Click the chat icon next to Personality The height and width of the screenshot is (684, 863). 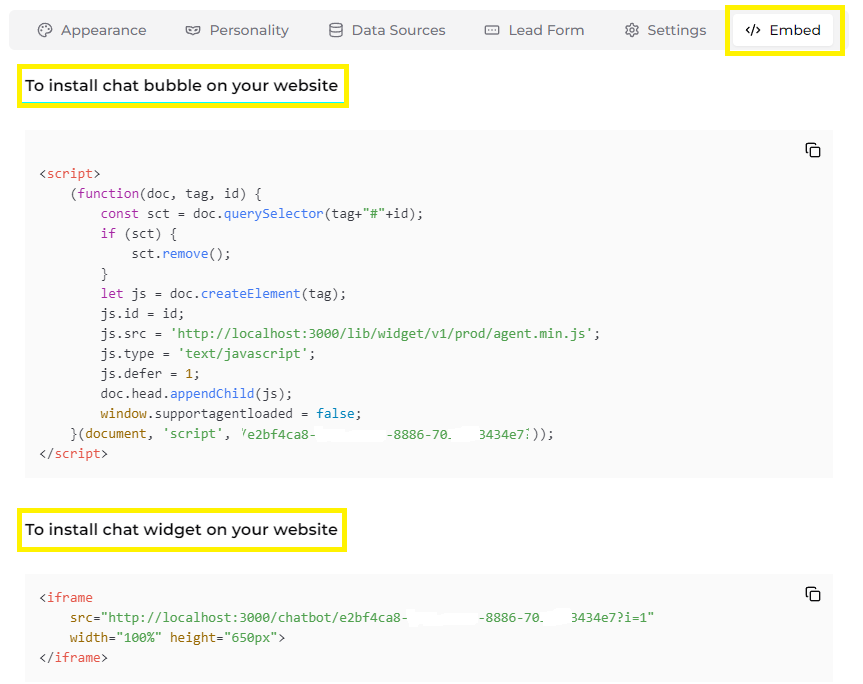(191, 30)
